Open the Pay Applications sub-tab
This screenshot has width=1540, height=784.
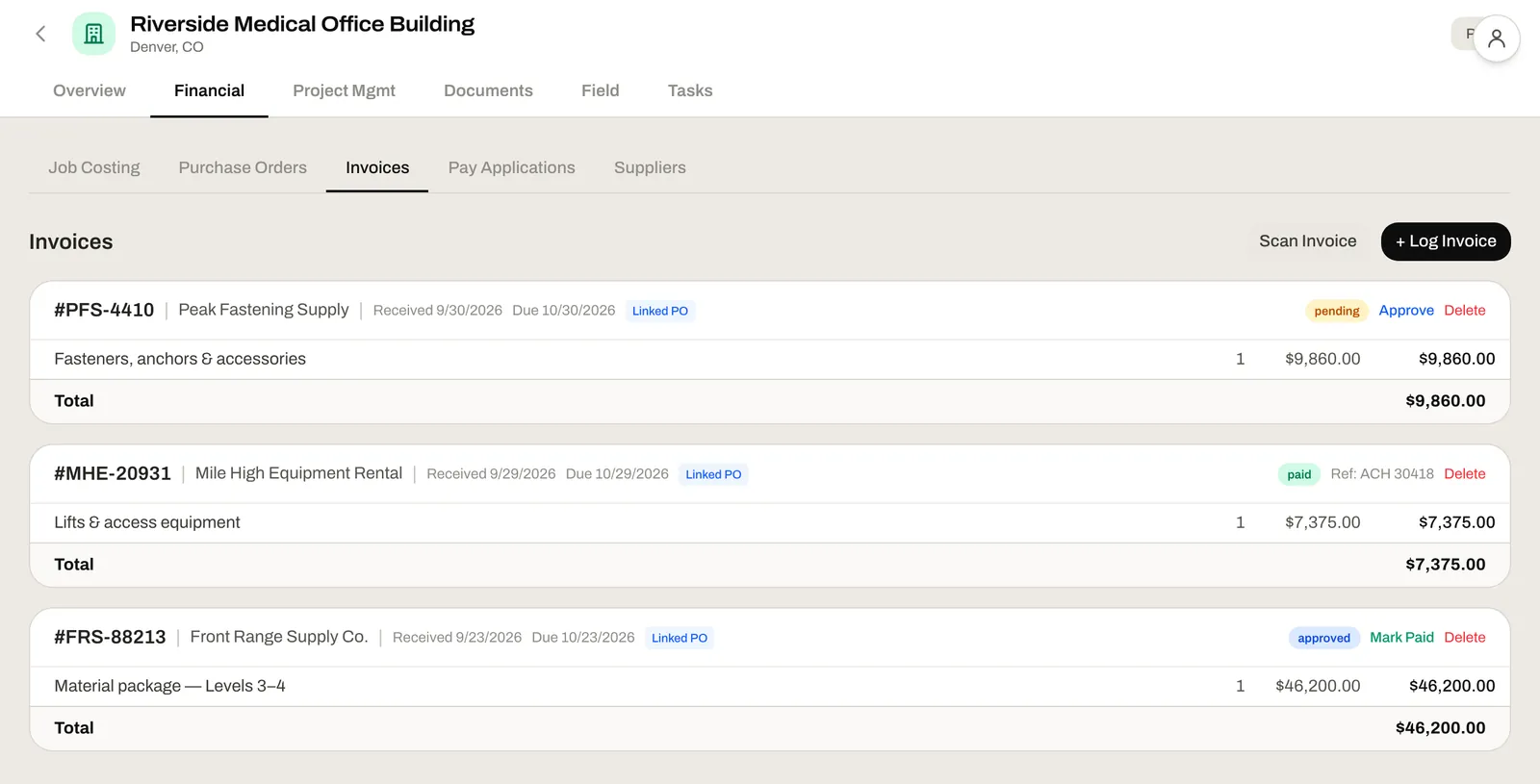point(512,167)
